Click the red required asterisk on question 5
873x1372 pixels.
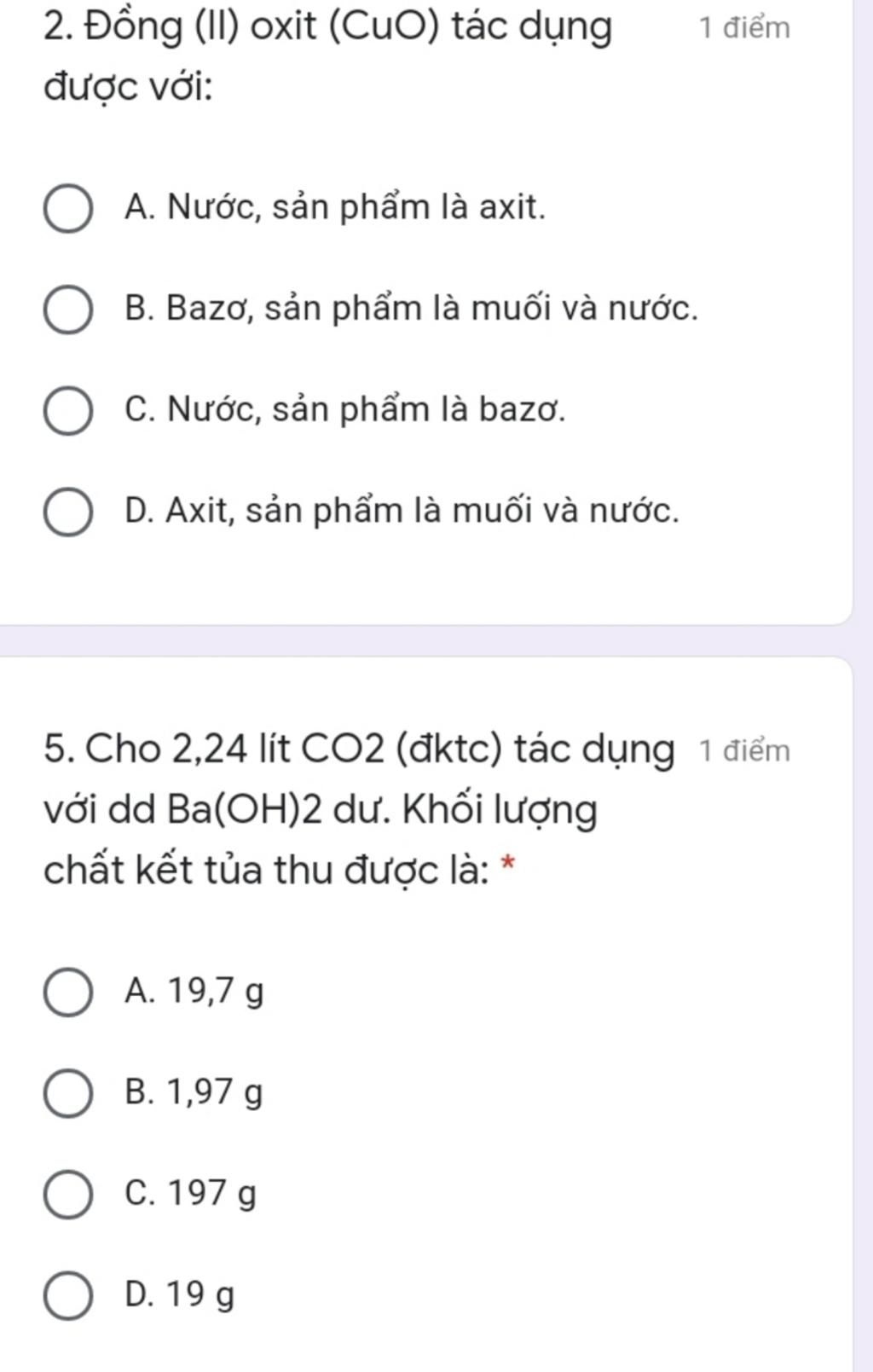(x=508, y=865)
